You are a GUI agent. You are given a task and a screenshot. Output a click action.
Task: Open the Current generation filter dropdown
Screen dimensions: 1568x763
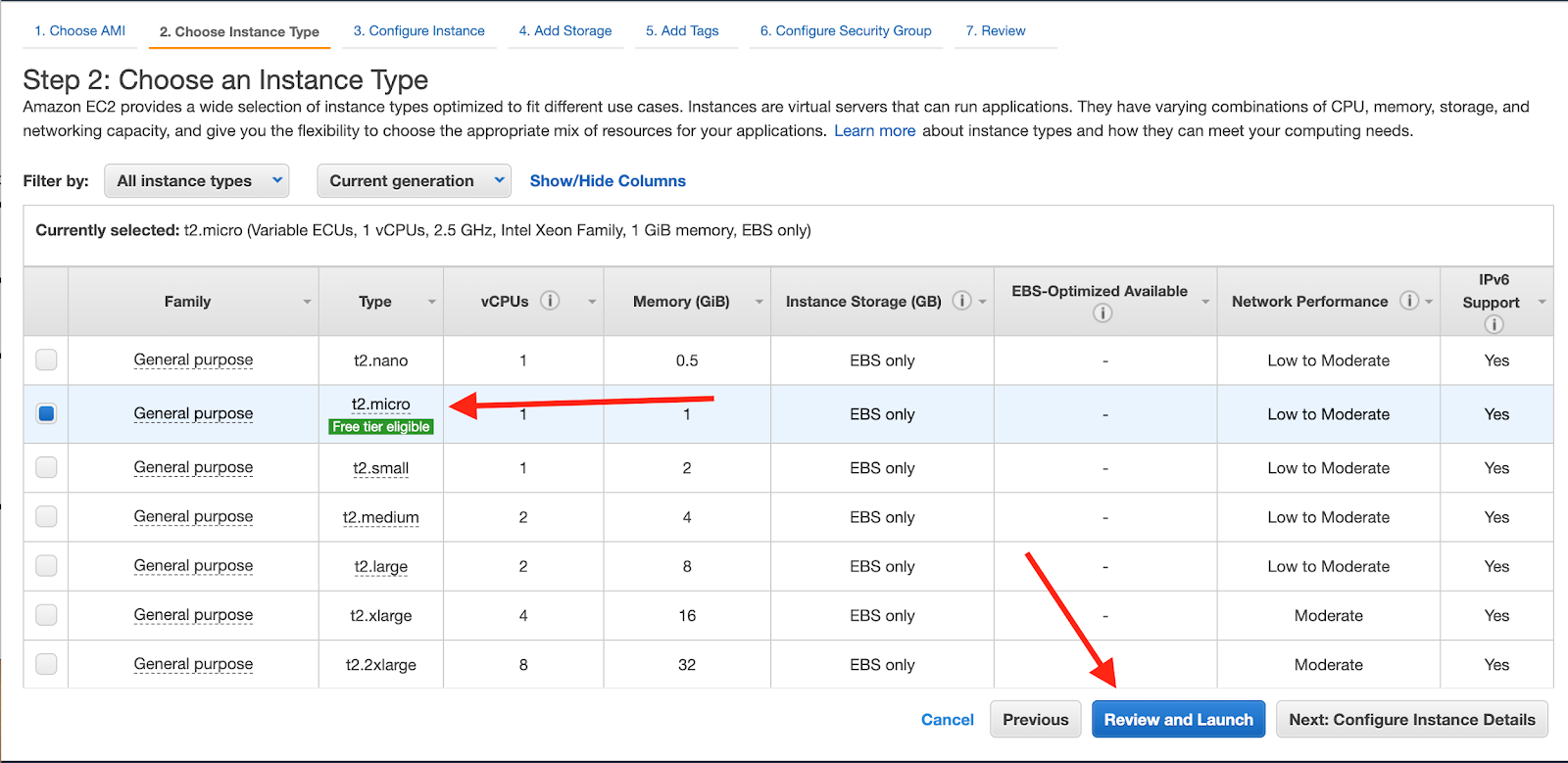[414, 180]
